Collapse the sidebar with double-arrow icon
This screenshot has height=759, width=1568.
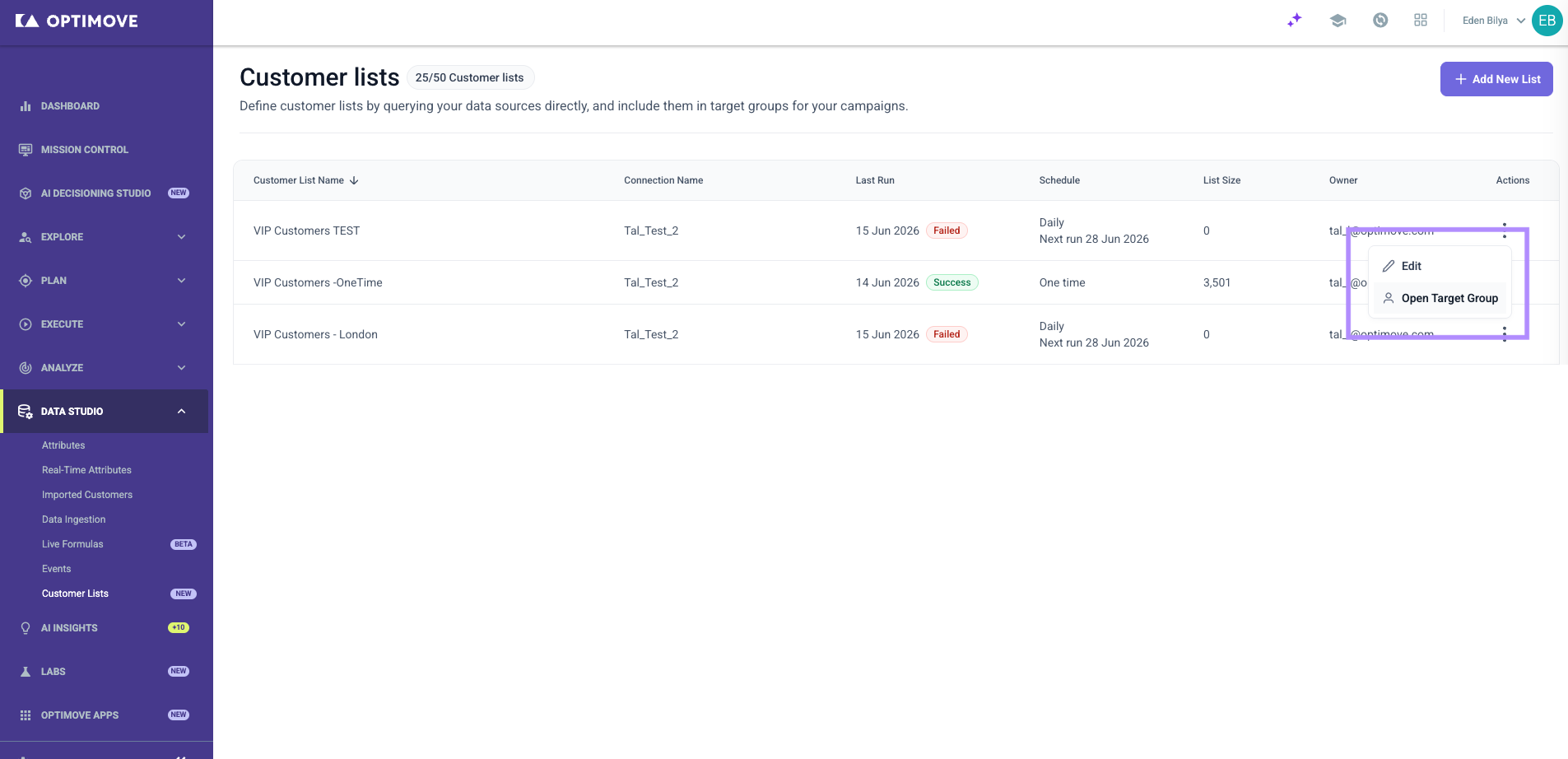click(181, 756)
